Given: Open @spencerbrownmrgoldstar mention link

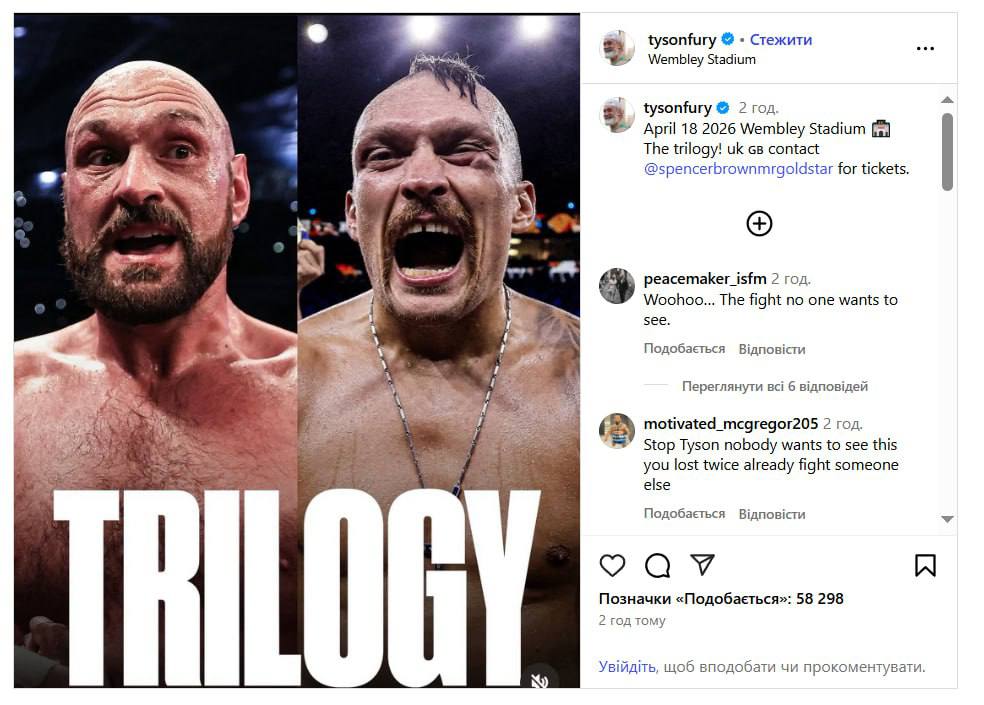Looking at the screenshot, I should [x=738, y=169].
